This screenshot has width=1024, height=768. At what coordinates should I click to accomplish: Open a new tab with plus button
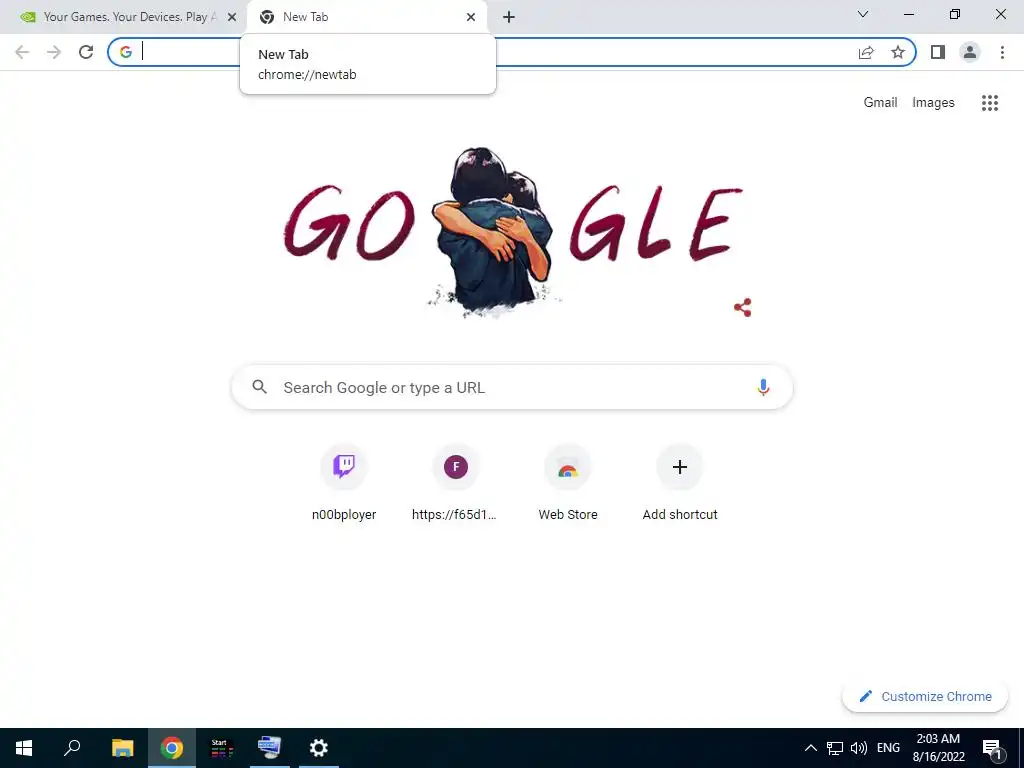point(509,17)
